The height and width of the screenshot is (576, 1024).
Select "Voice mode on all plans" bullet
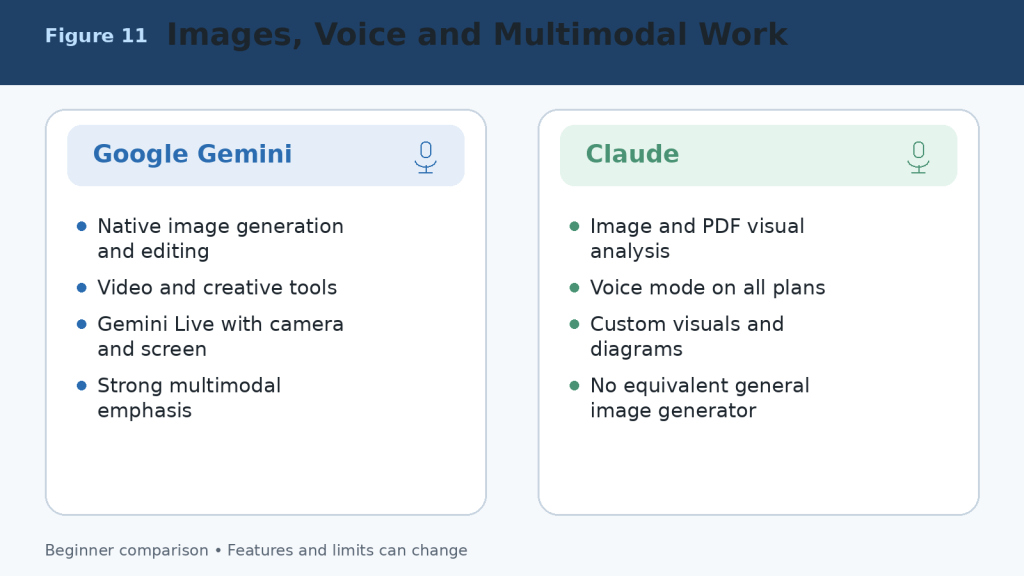click(697, 287)
